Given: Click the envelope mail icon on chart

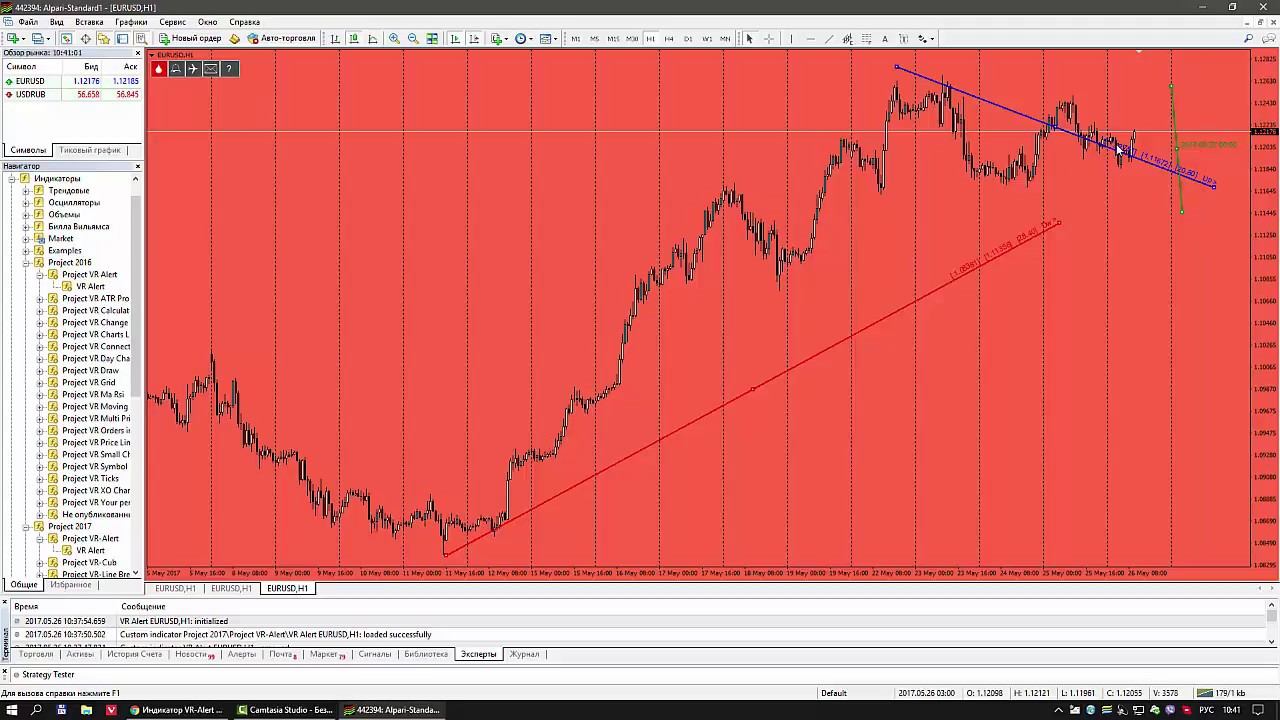Looking at the screenshot, I should pos(211,69).
